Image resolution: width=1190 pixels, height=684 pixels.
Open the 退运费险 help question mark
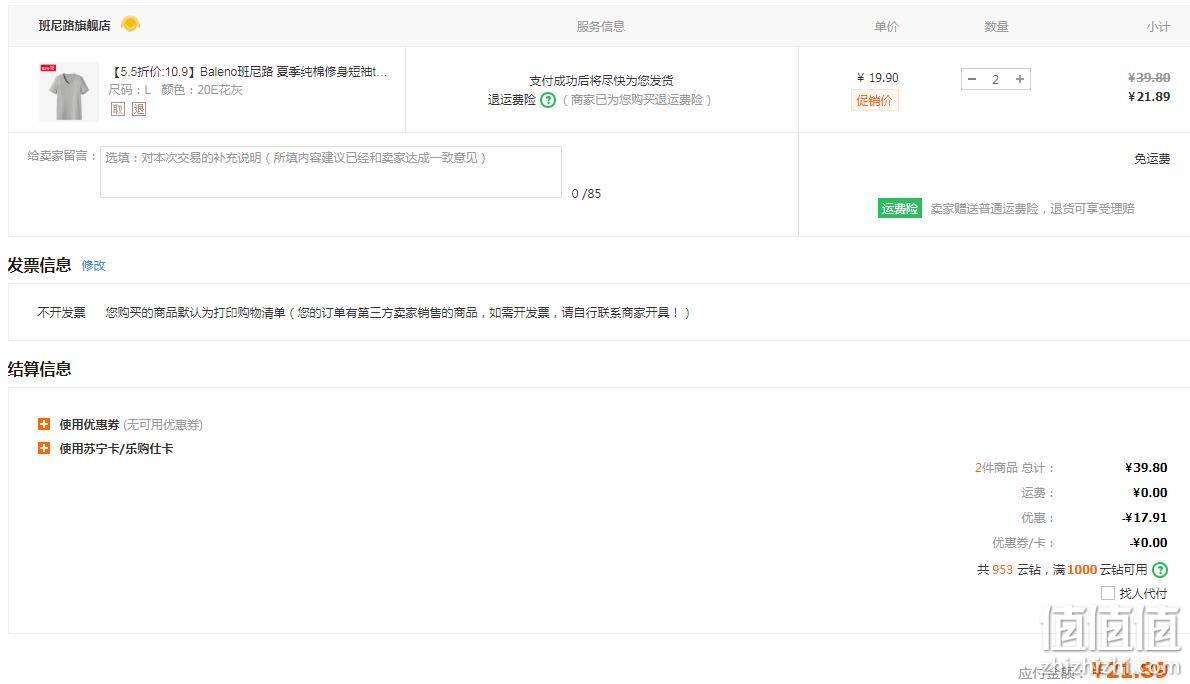click(x=548, y=100)
